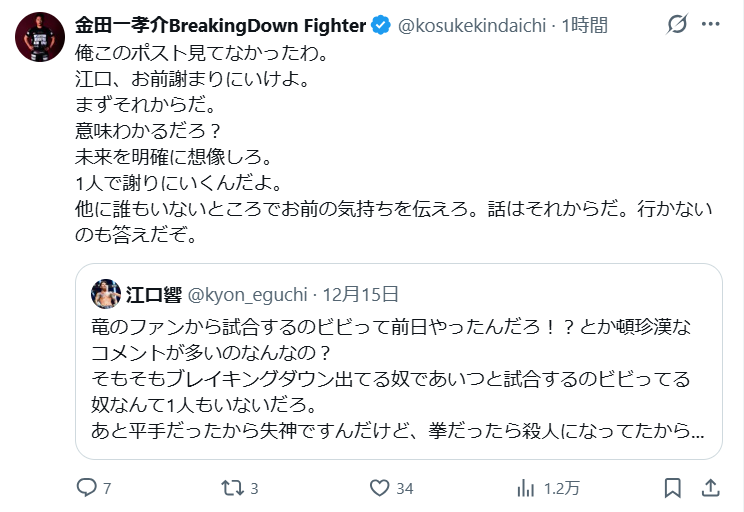The width and height of the screenshot is (744, 512).
Task: Open the more options three-dot menu
Action: coord(711,25)
